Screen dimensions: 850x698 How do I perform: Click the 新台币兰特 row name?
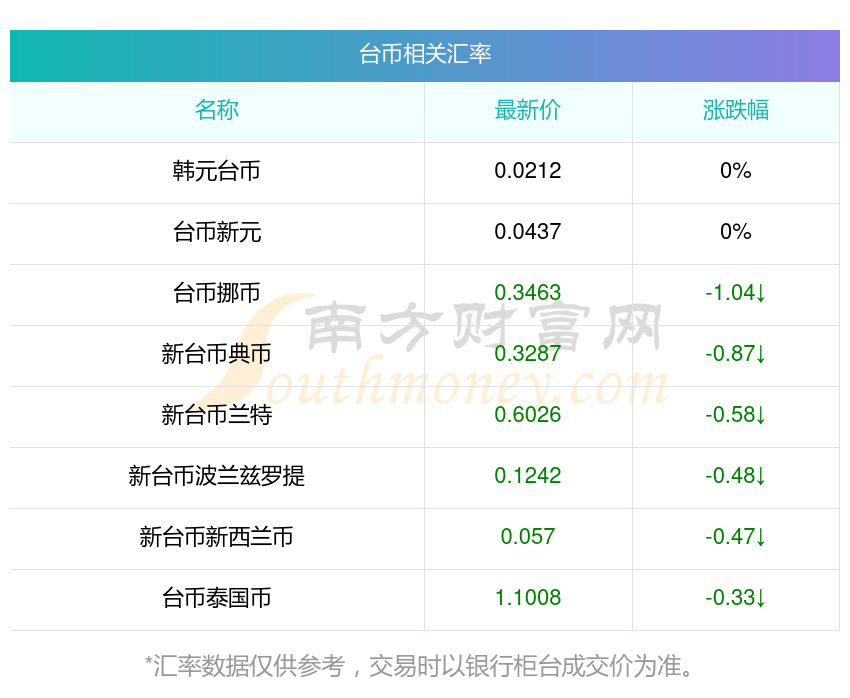[217, 415]
